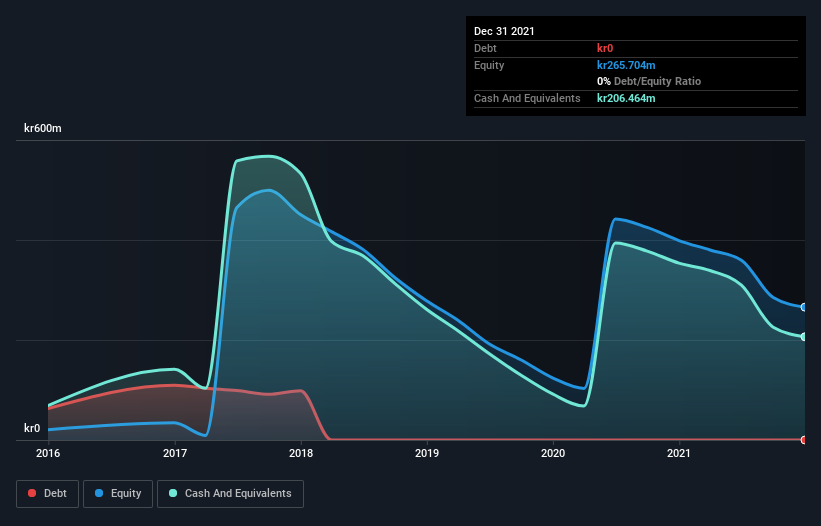Toggle the Cash And Equivalents legend button
This screenshot has width=821, height=526.
point(230,494)
